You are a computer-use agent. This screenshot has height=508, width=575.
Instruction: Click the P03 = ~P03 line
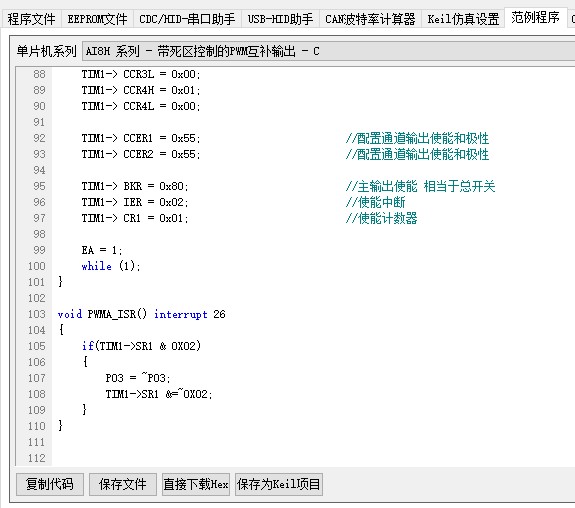point(138,378)
